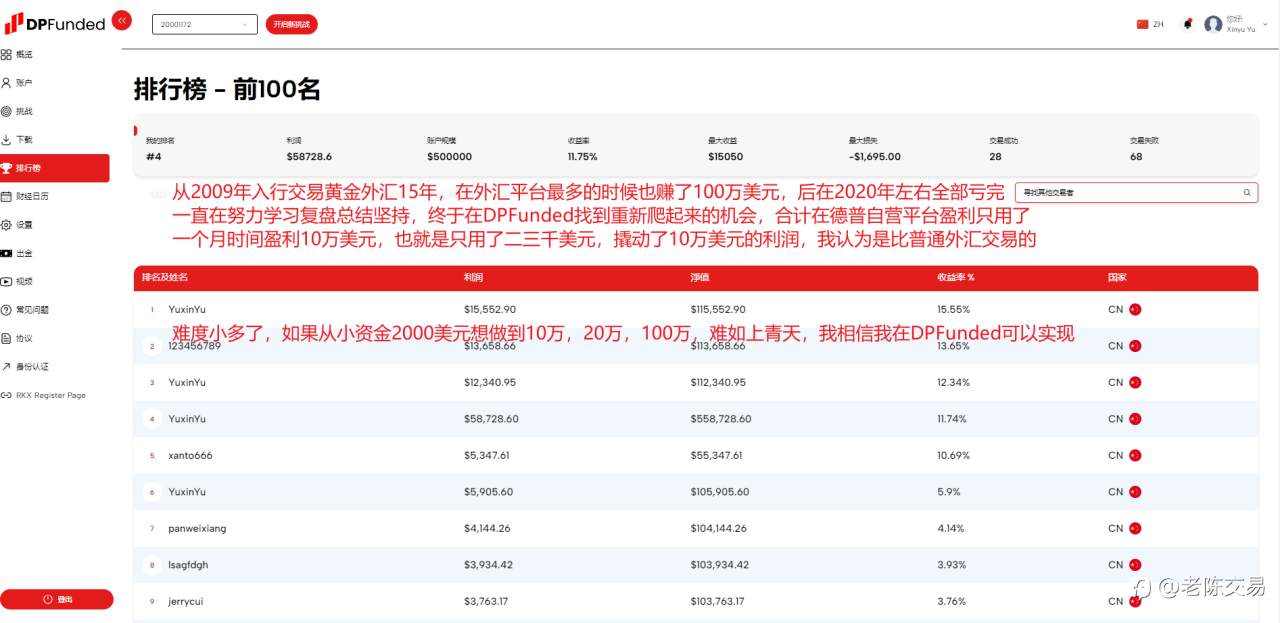The width and height of the screenshot is (1280, 623).
Task: Click rank 5 badge beside xanto666
Action: [x=153, y=455]
